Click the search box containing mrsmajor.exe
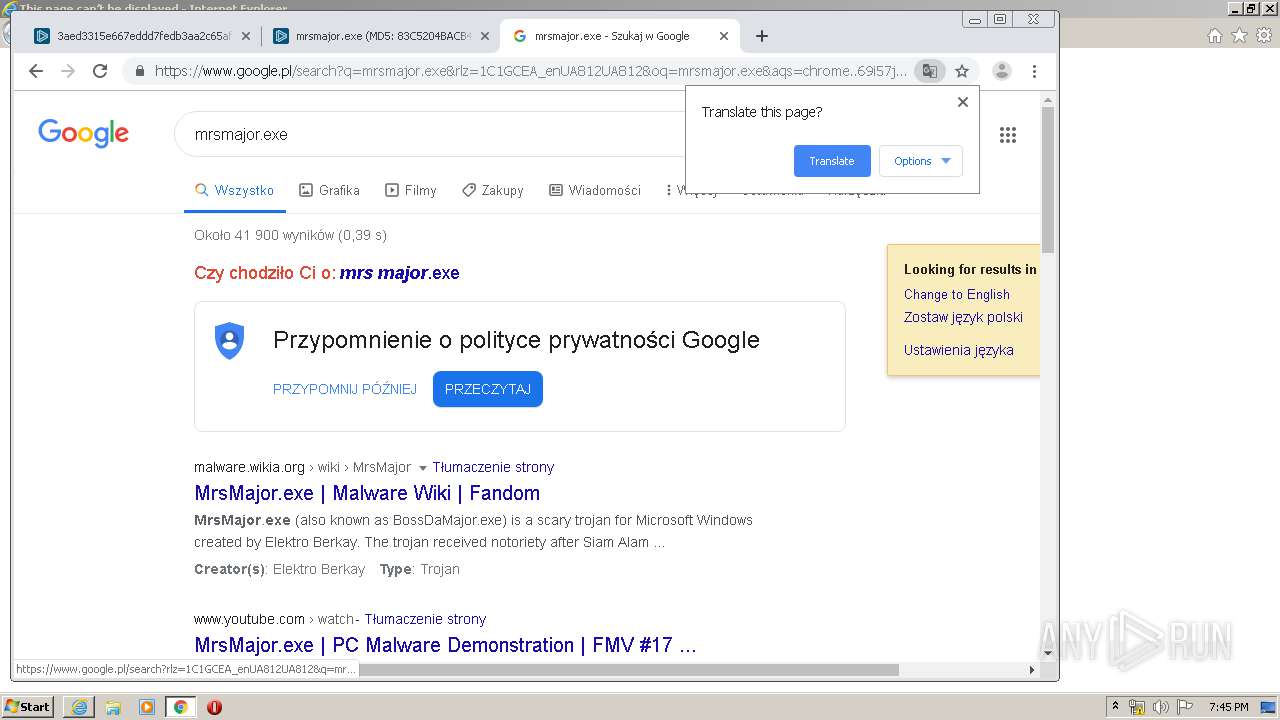Image resolution: width=1280 pixels, height=720 pixels. point(430,134)
